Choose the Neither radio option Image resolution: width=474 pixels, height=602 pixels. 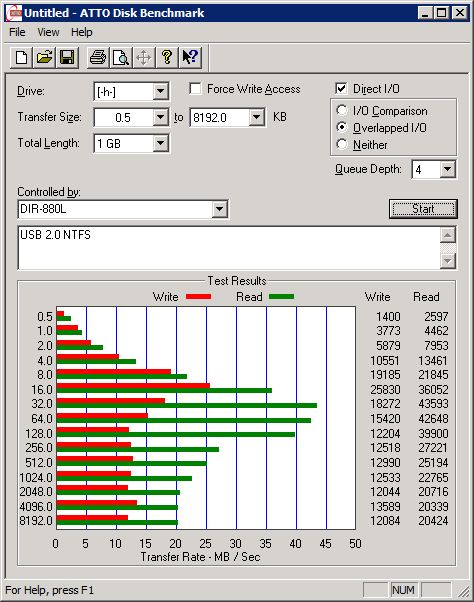342,144
